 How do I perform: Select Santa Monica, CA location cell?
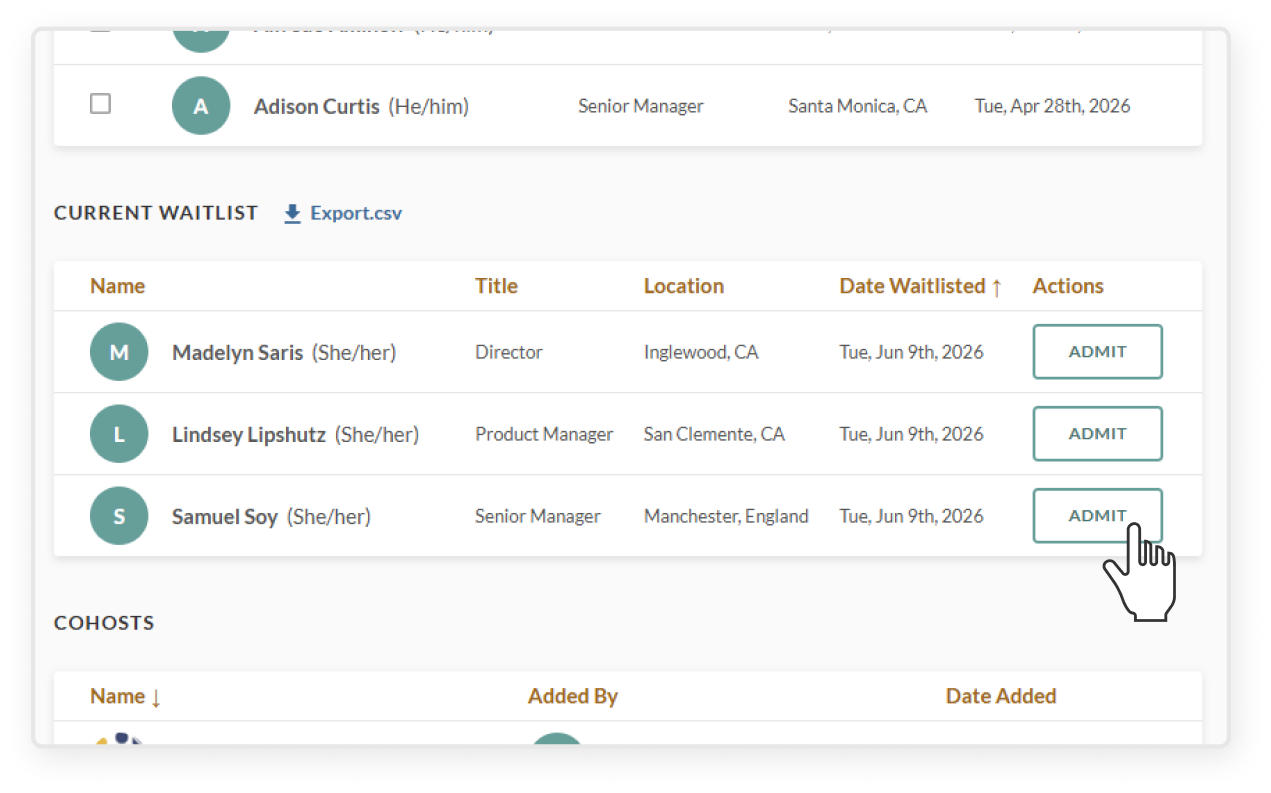[858, 106]
